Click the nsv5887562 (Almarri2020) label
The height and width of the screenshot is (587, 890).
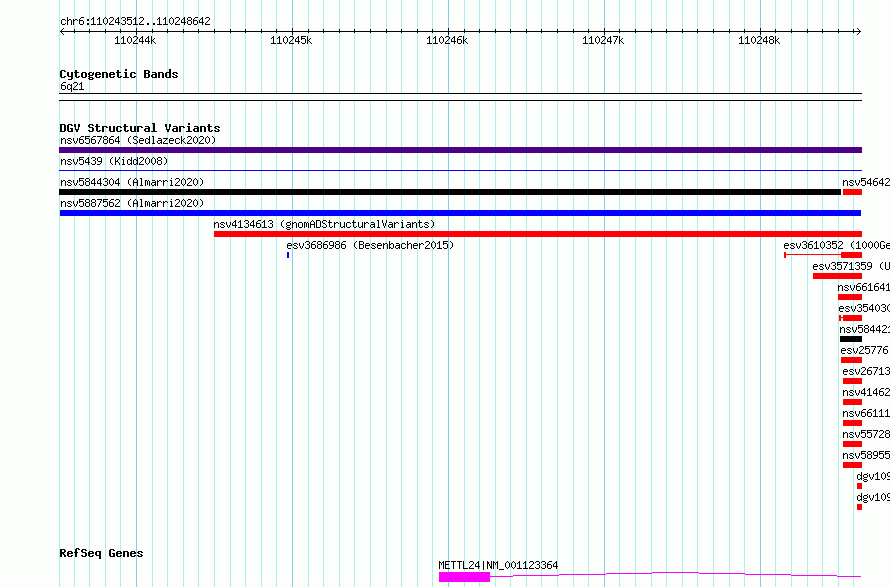click(132, 203)
